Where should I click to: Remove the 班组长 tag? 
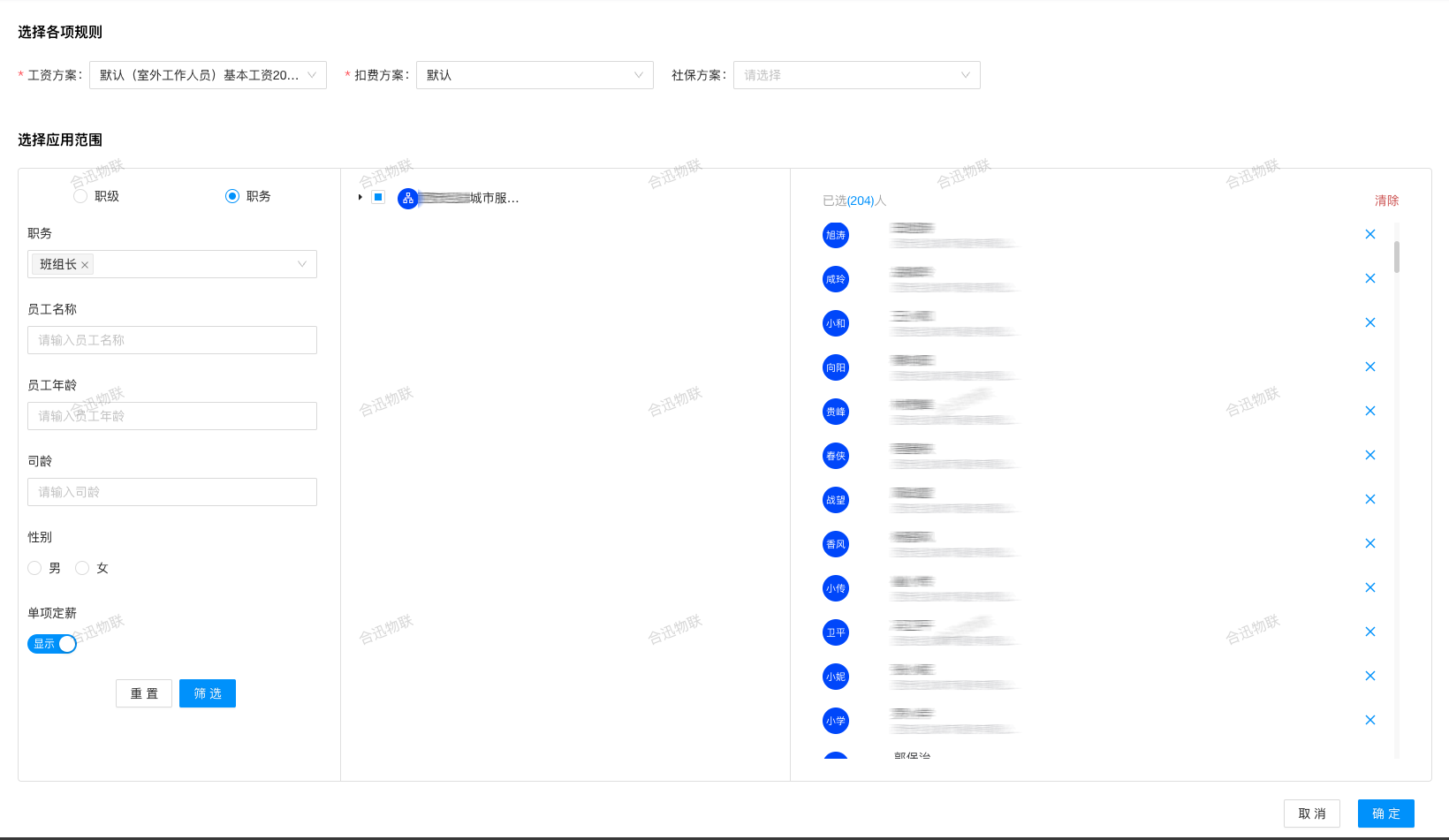(x=85, y=265)
